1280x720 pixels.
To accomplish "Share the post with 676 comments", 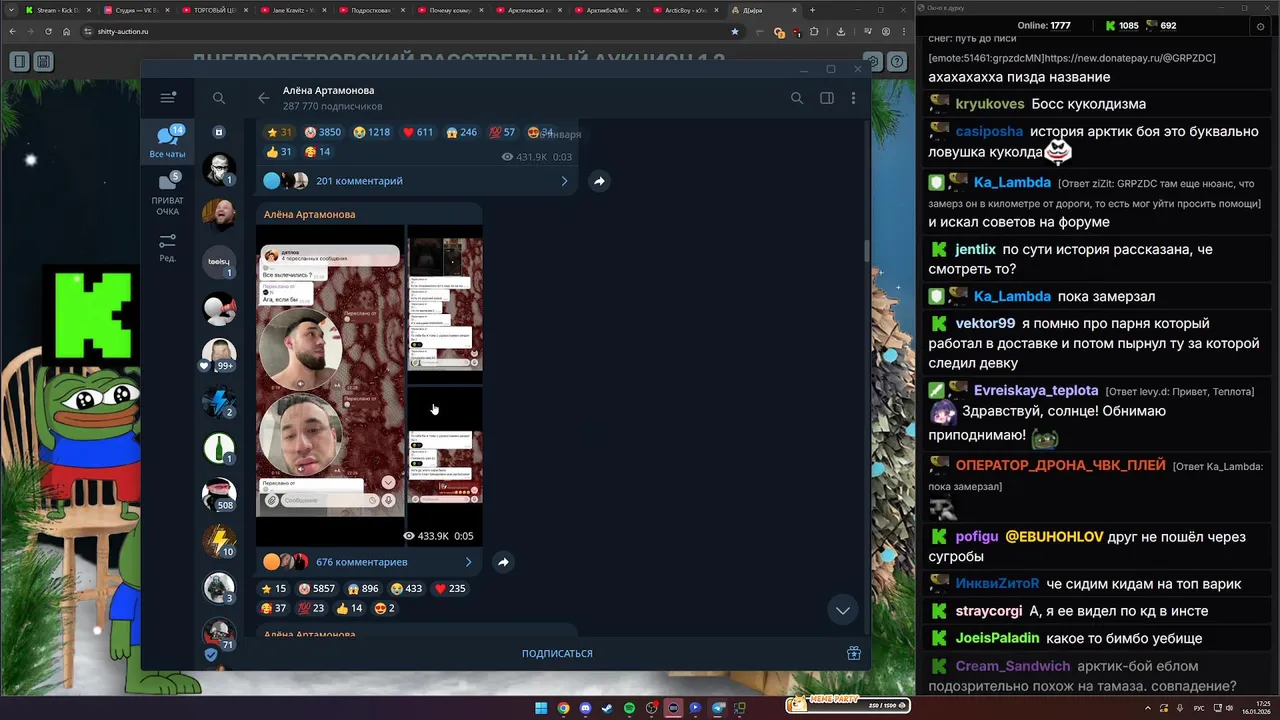I will (503, 562).
